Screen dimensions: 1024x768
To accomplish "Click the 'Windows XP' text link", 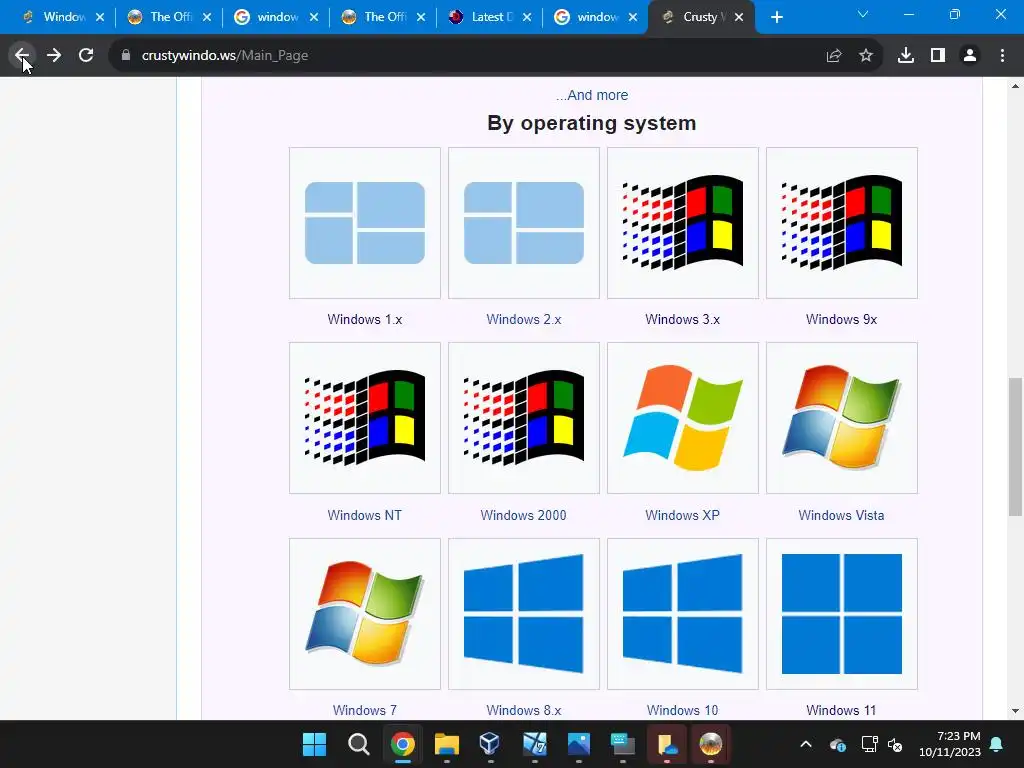I will click(x=682, y=515).
